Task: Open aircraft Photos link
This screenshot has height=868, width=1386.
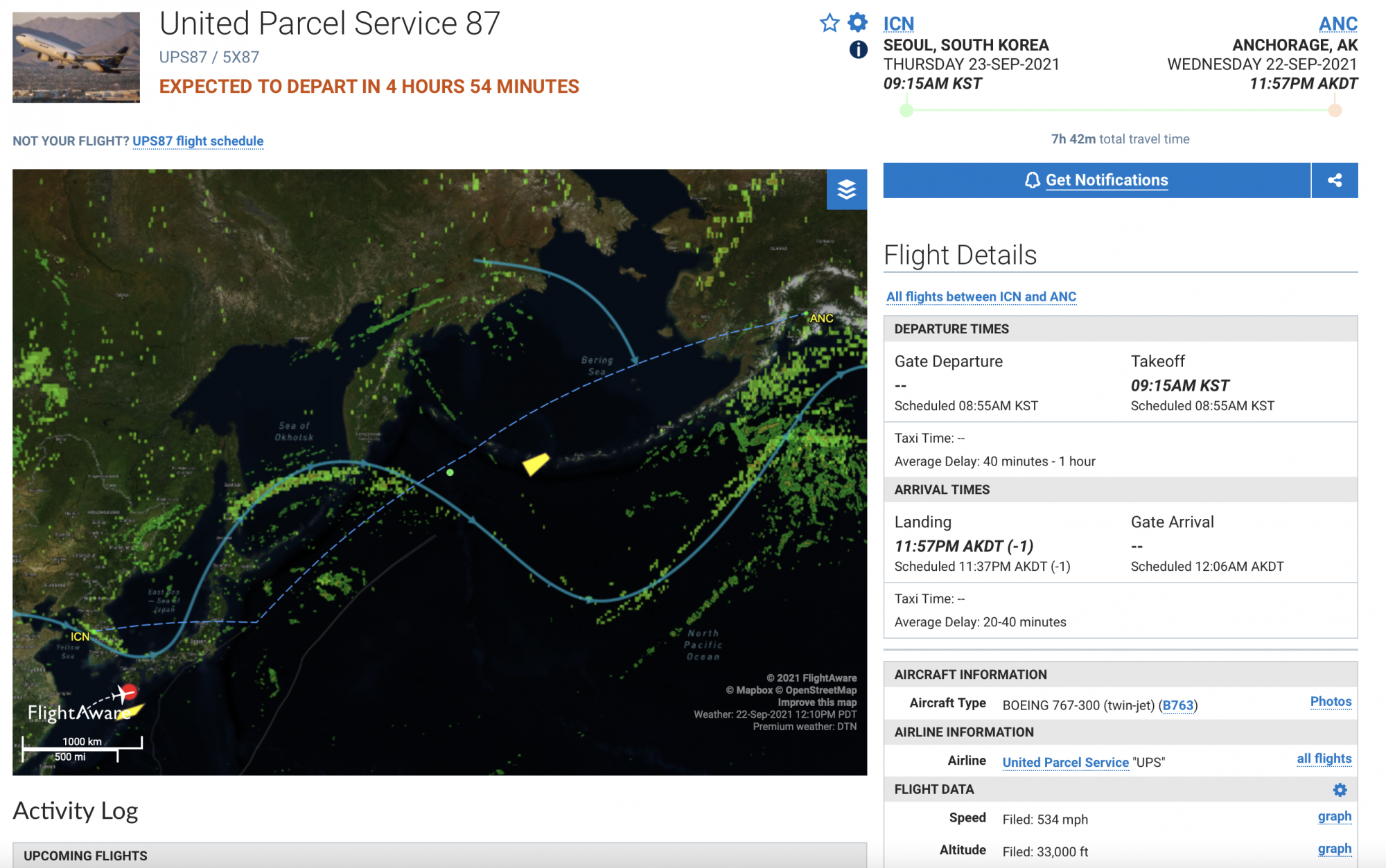Action: coord(1331,701)
